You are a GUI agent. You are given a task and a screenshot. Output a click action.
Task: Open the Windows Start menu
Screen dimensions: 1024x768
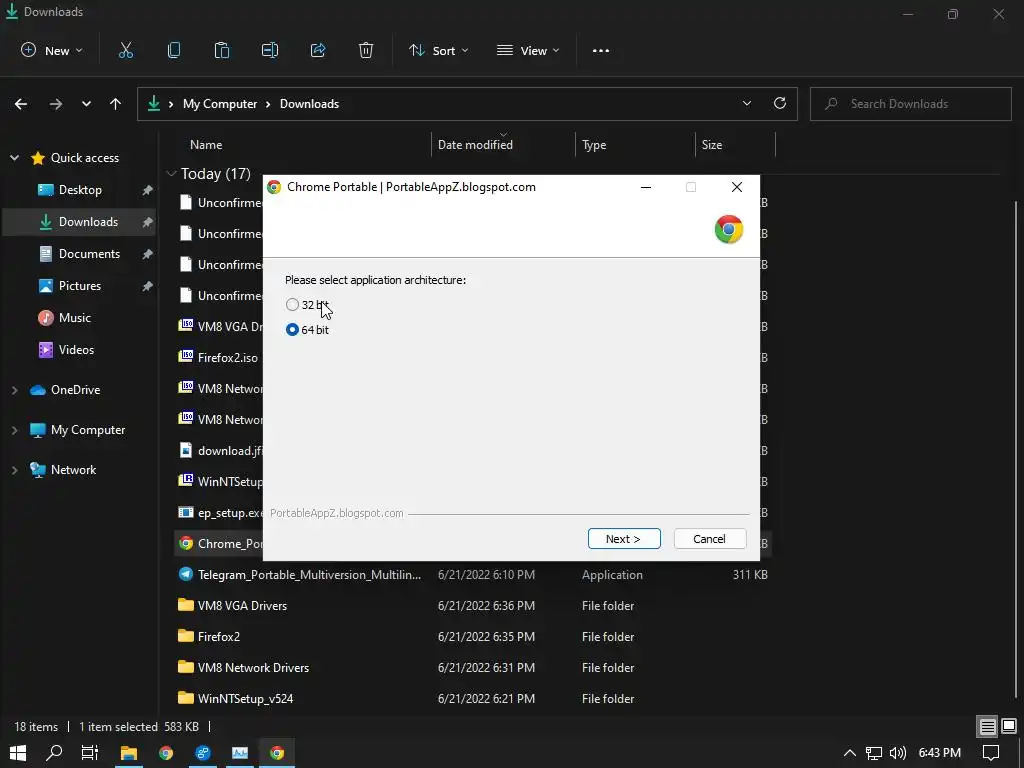tap(18, 753)
